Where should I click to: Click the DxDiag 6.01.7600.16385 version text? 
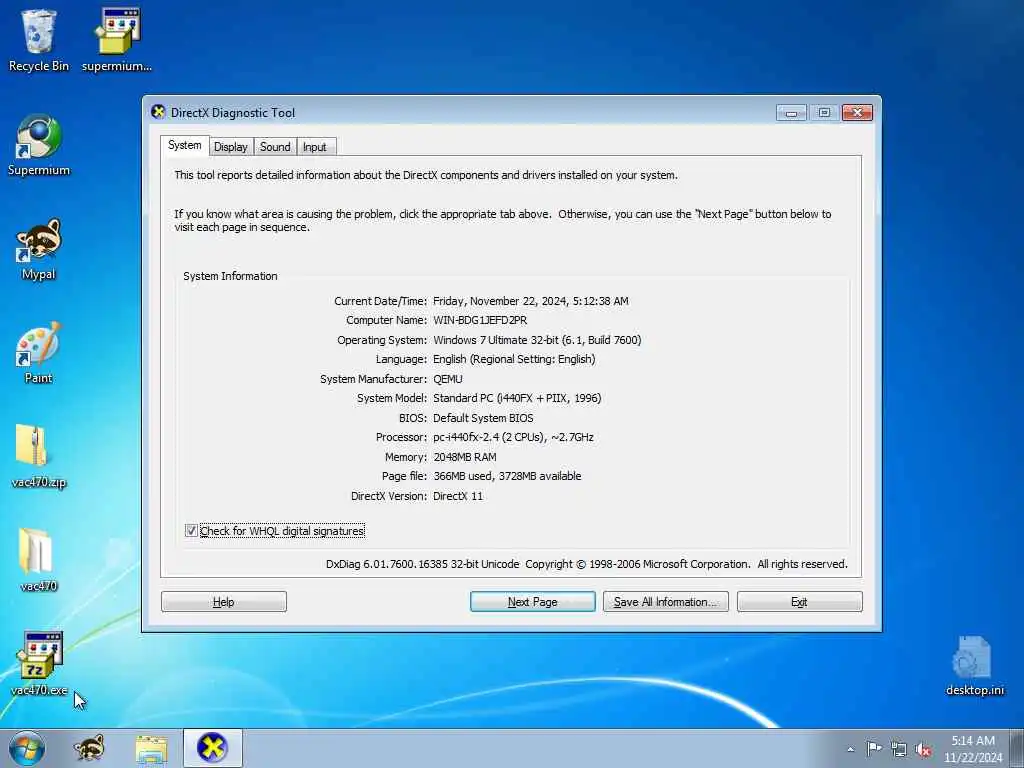(423, 564)
